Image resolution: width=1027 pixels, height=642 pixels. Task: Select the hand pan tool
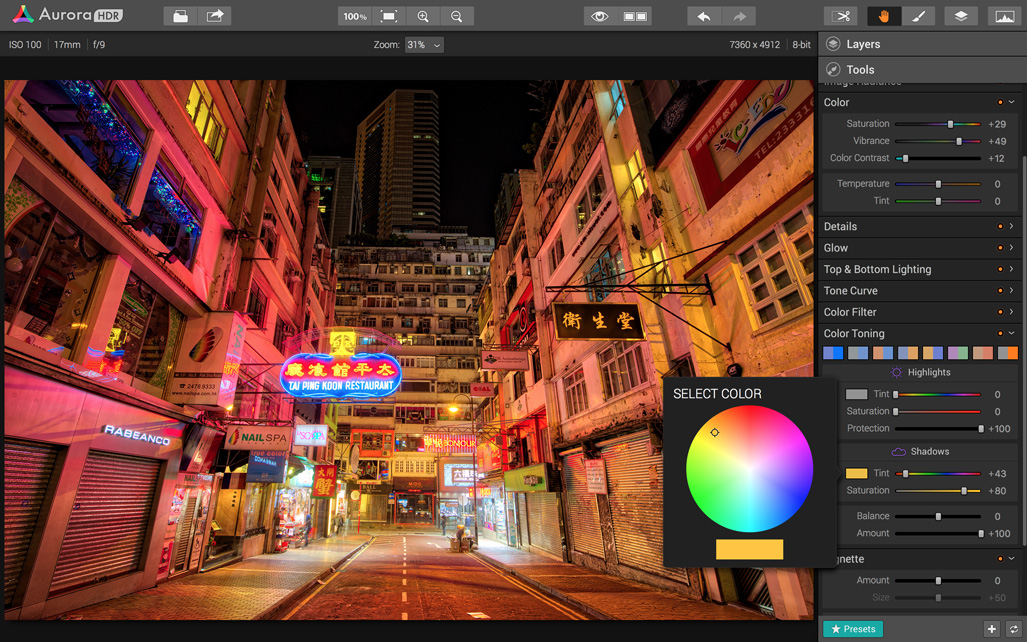pyautogui.click(x=884, y=16)
